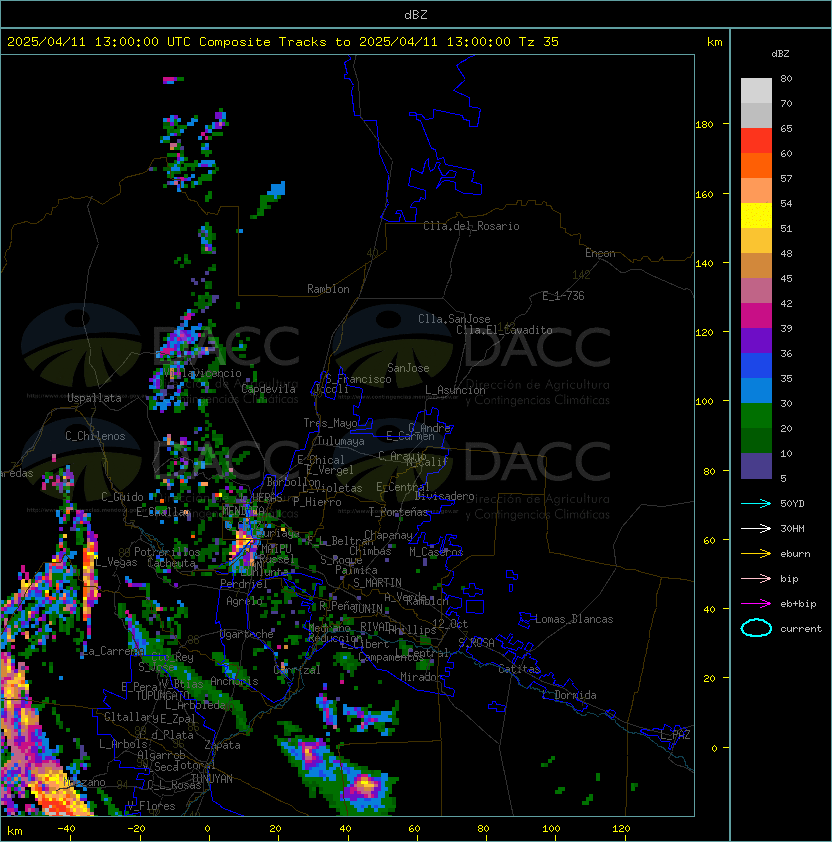Click the magenta eb+bip arrow legend icon
This screenshot has width=832, height=842.
tap(756, 604)
